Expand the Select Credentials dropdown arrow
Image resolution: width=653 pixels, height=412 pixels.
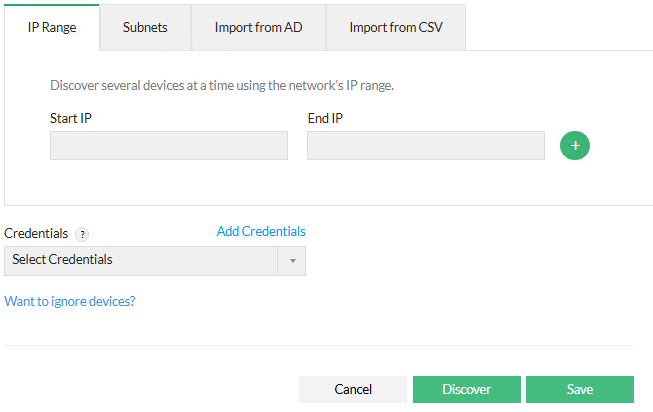[293, 260]
